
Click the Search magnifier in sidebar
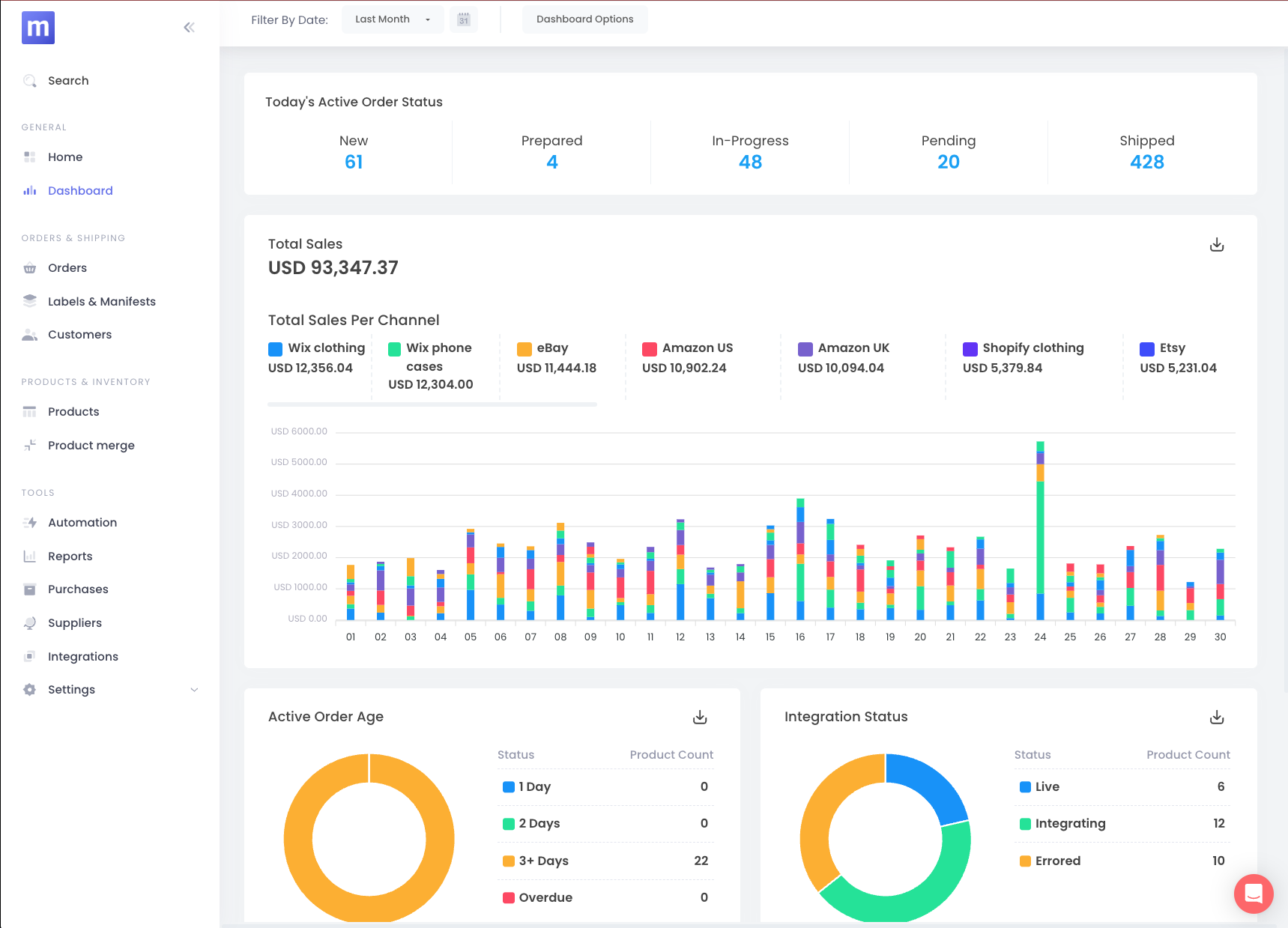(30, 81)
